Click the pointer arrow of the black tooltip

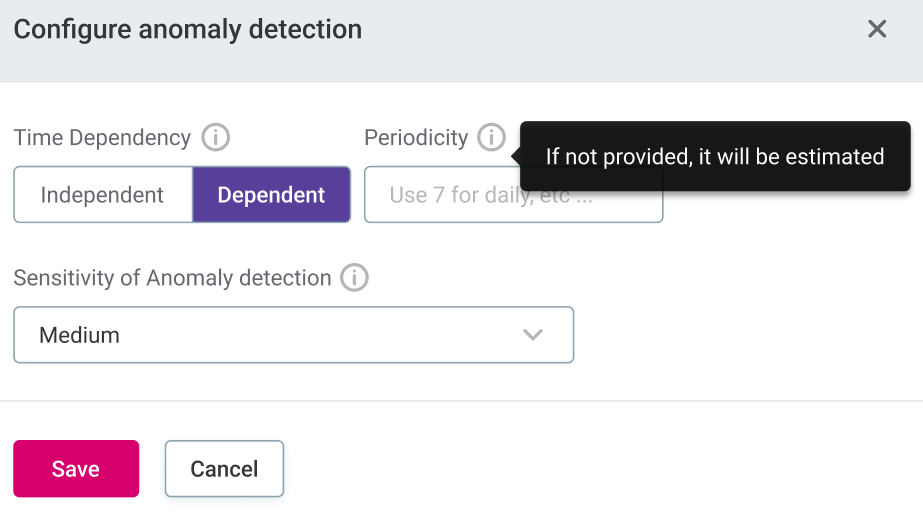516,156
